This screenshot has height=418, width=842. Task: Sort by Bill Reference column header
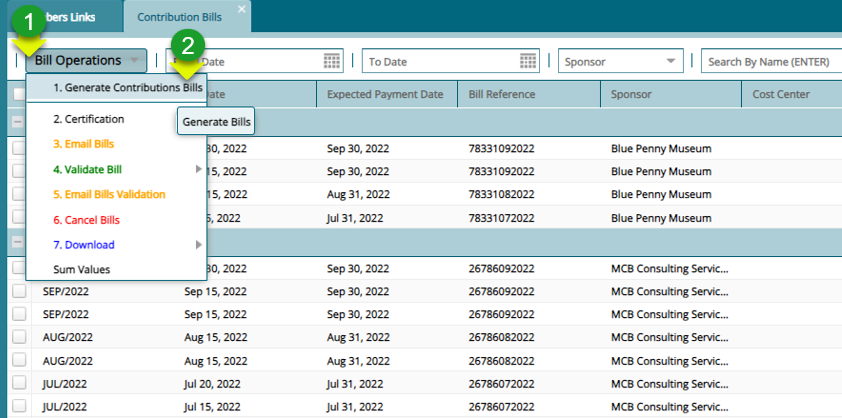tap(529, 95)
